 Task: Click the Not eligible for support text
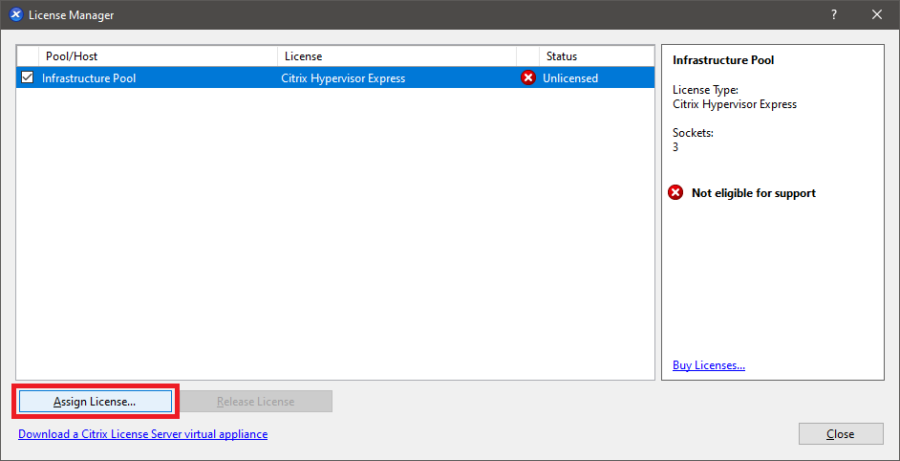[754, 193]
